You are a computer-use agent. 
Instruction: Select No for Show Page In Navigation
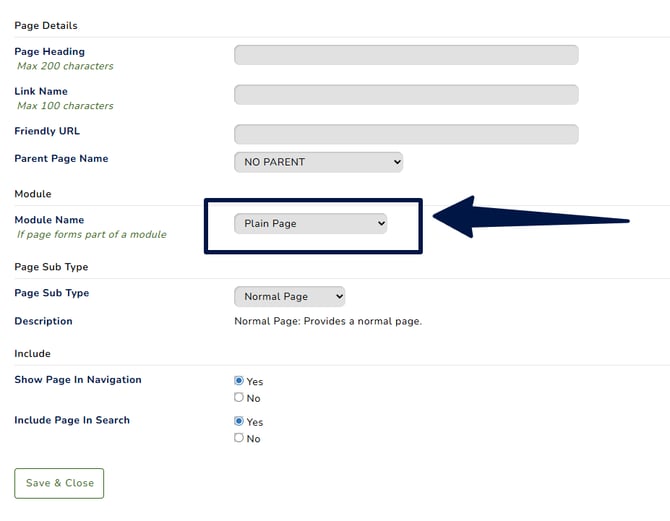(239, 397)
